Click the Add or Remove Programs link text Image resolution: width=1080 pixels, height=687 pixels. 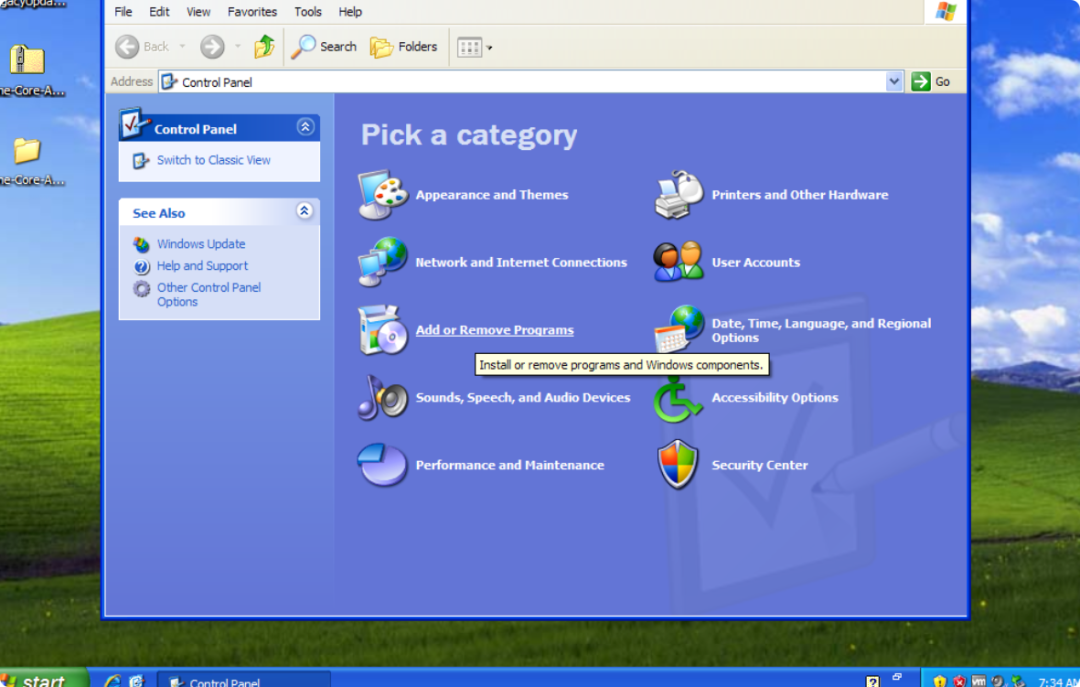pyautogui.click(x=495, y=330)
